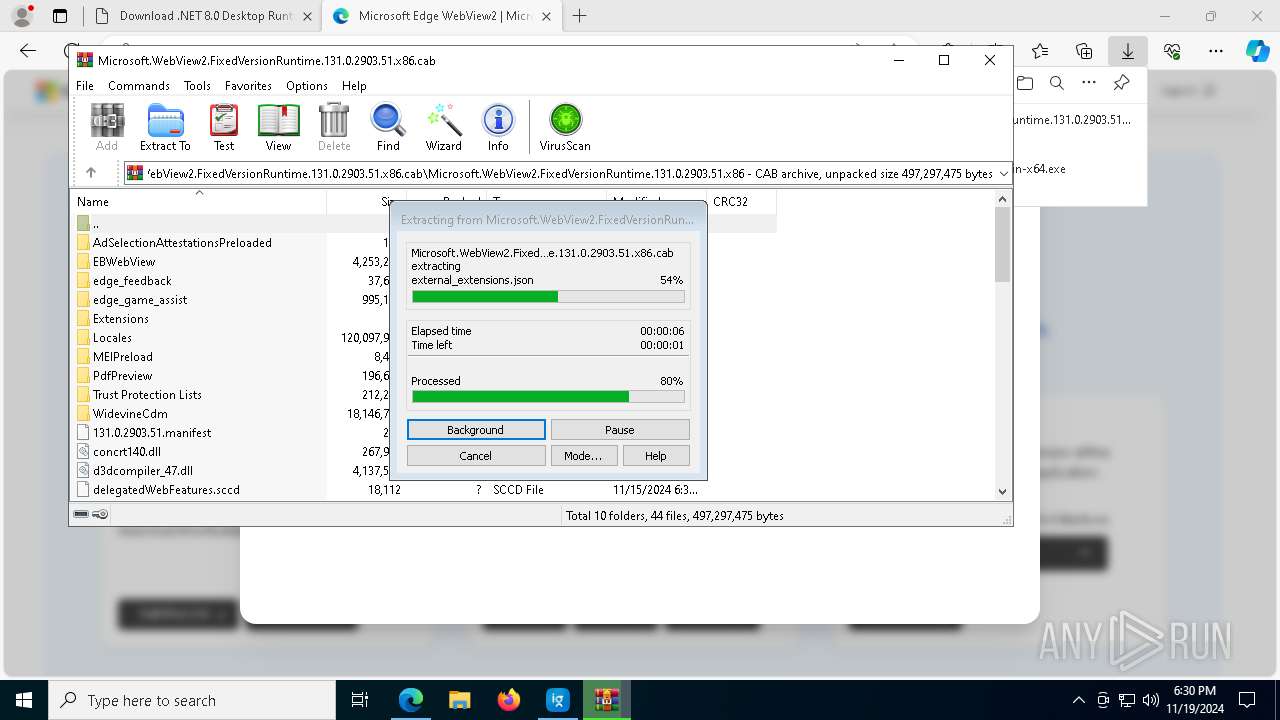
Task: Switch to Microsoft Edge WebView2 tab
Action: pyautogui.click(x=441, y=16)
